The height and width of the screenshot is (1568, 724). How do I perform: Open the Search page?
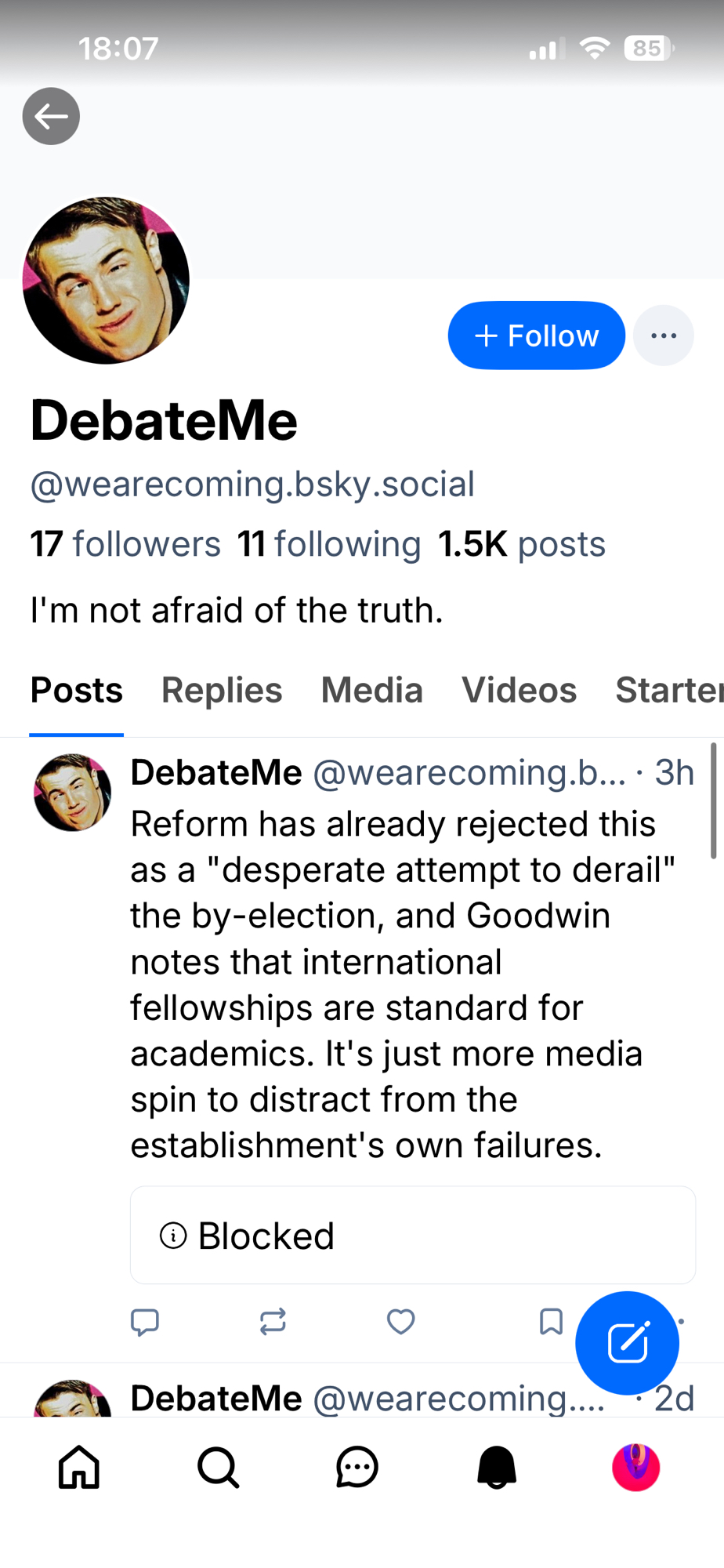(218, 1467)
